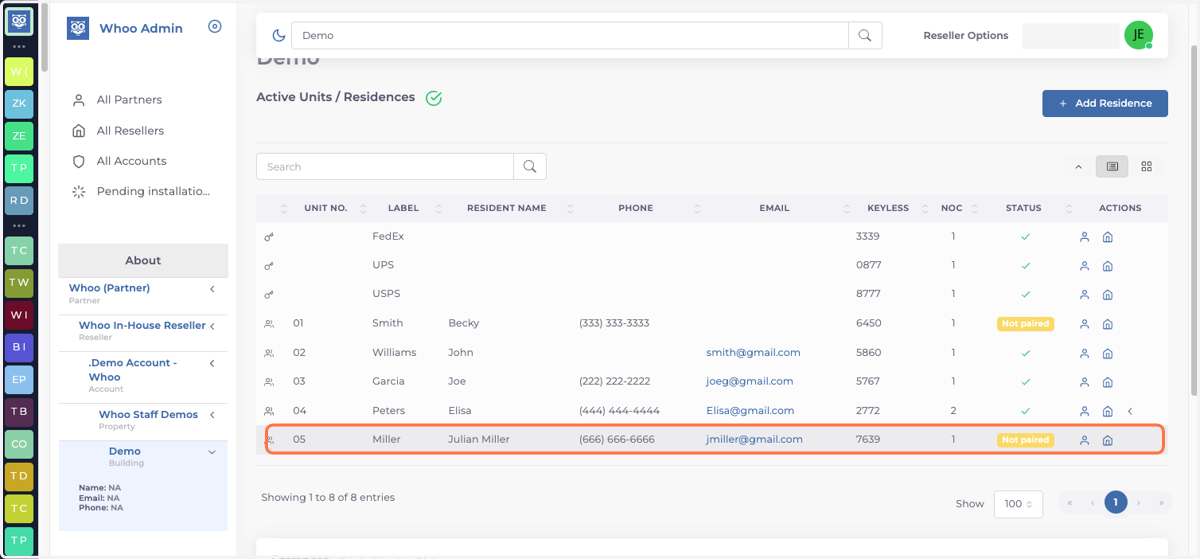This screenshot has width=1200, height=559.
Task: Click the home icon in the Williams row
Action: click(x=1108, y=353)
